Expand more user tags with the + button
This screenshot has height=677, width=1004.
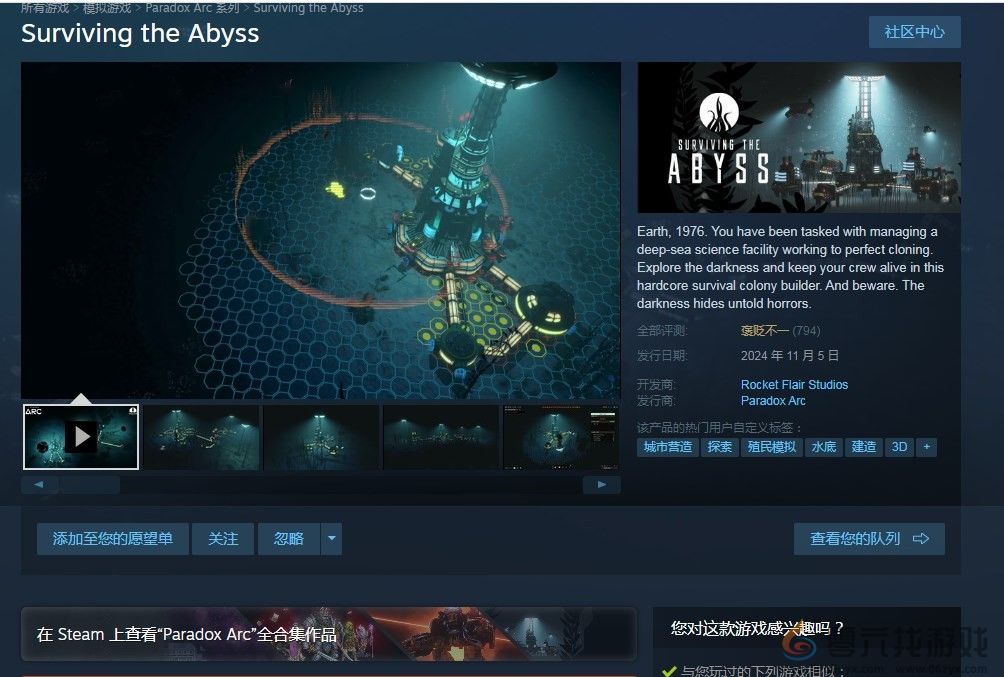pyautogui.click(x=926, y=447)
